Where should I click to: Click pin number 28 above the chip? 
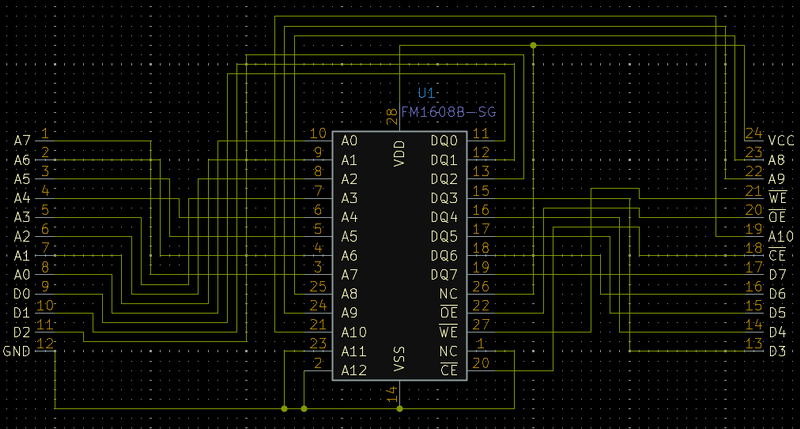click(x=392, y=117)
